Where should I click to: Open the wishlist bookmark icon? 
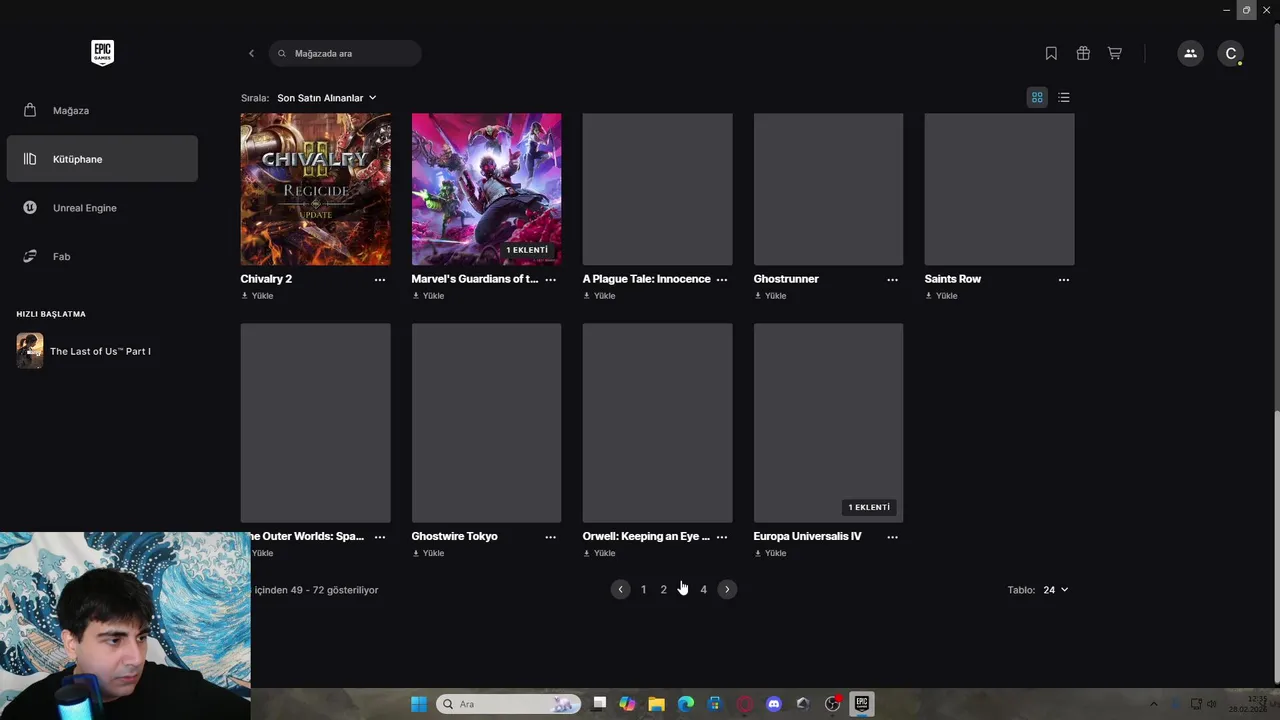[1051, 53]
